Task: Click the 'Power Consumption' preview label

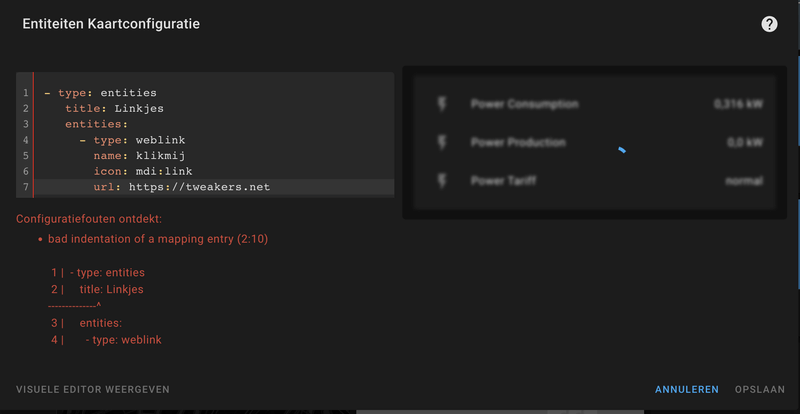Action: pos(524,104)
